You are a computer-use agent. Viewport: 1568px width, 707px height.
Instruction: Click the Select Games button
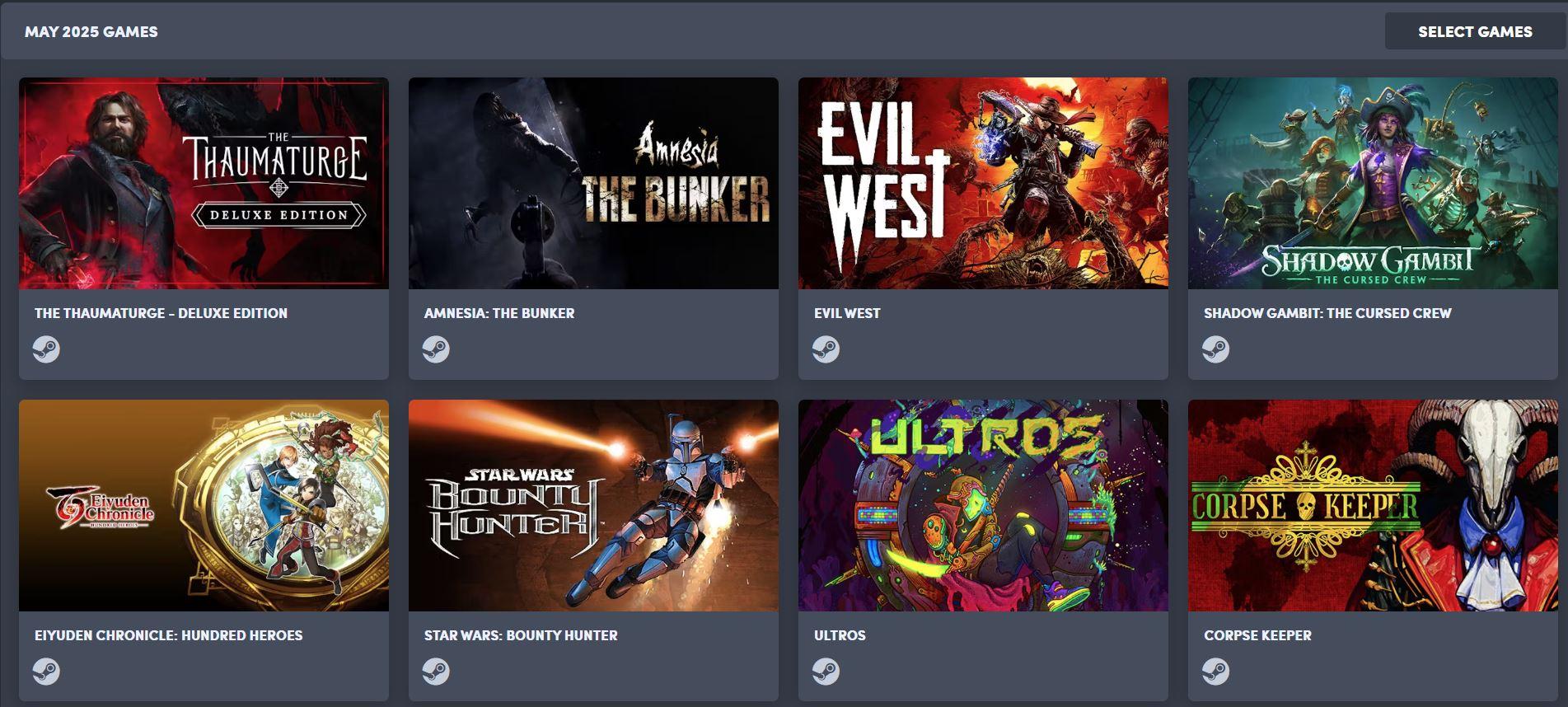coord(1475,31)
